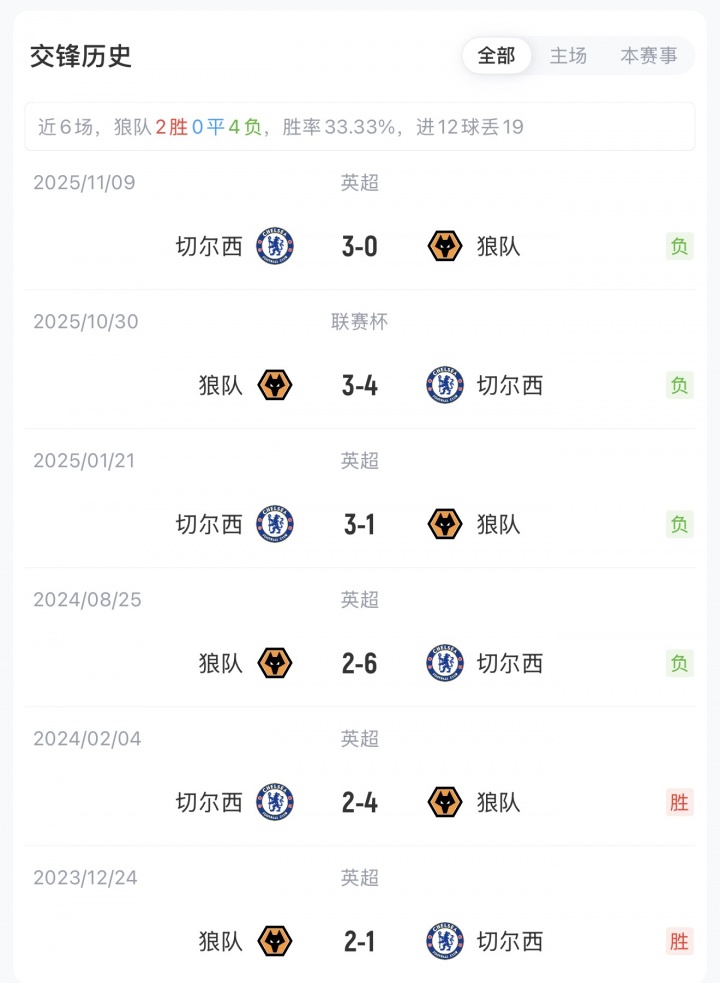Click the 胜 result tag for 2023/12/24

click(x=680, y=941)
